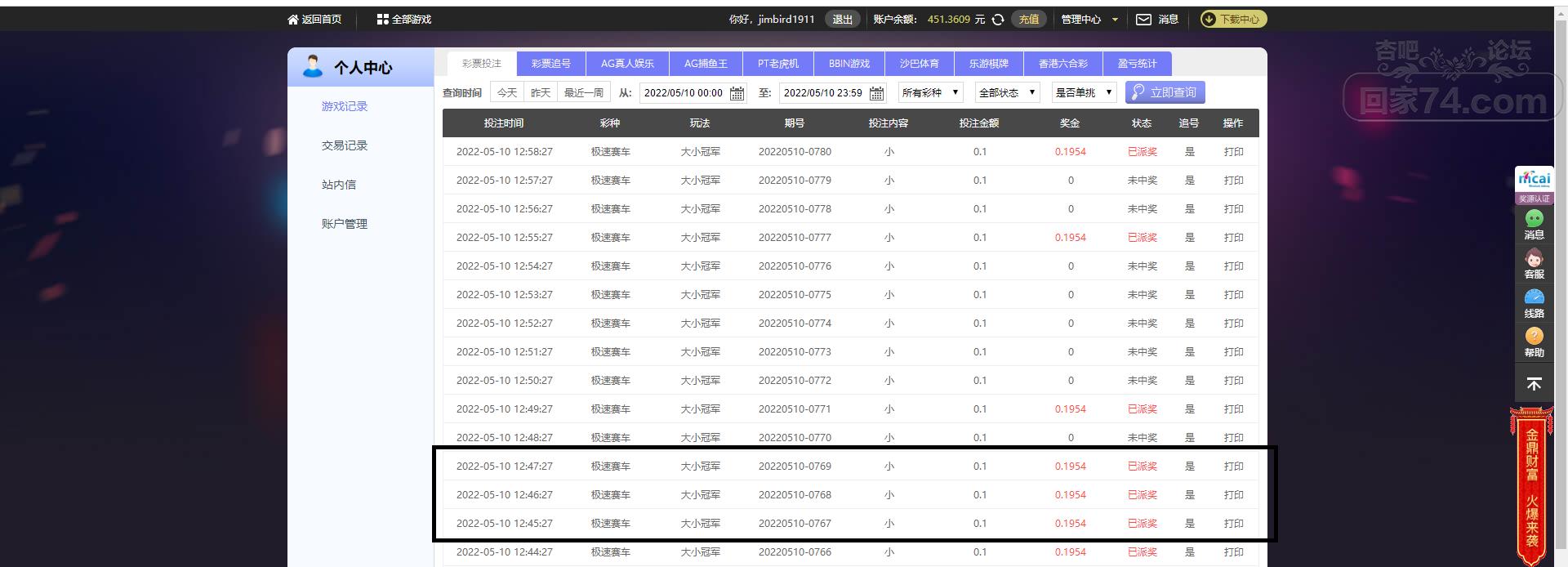Open 游戏记录 in the sidebar

tap(345, 106)
